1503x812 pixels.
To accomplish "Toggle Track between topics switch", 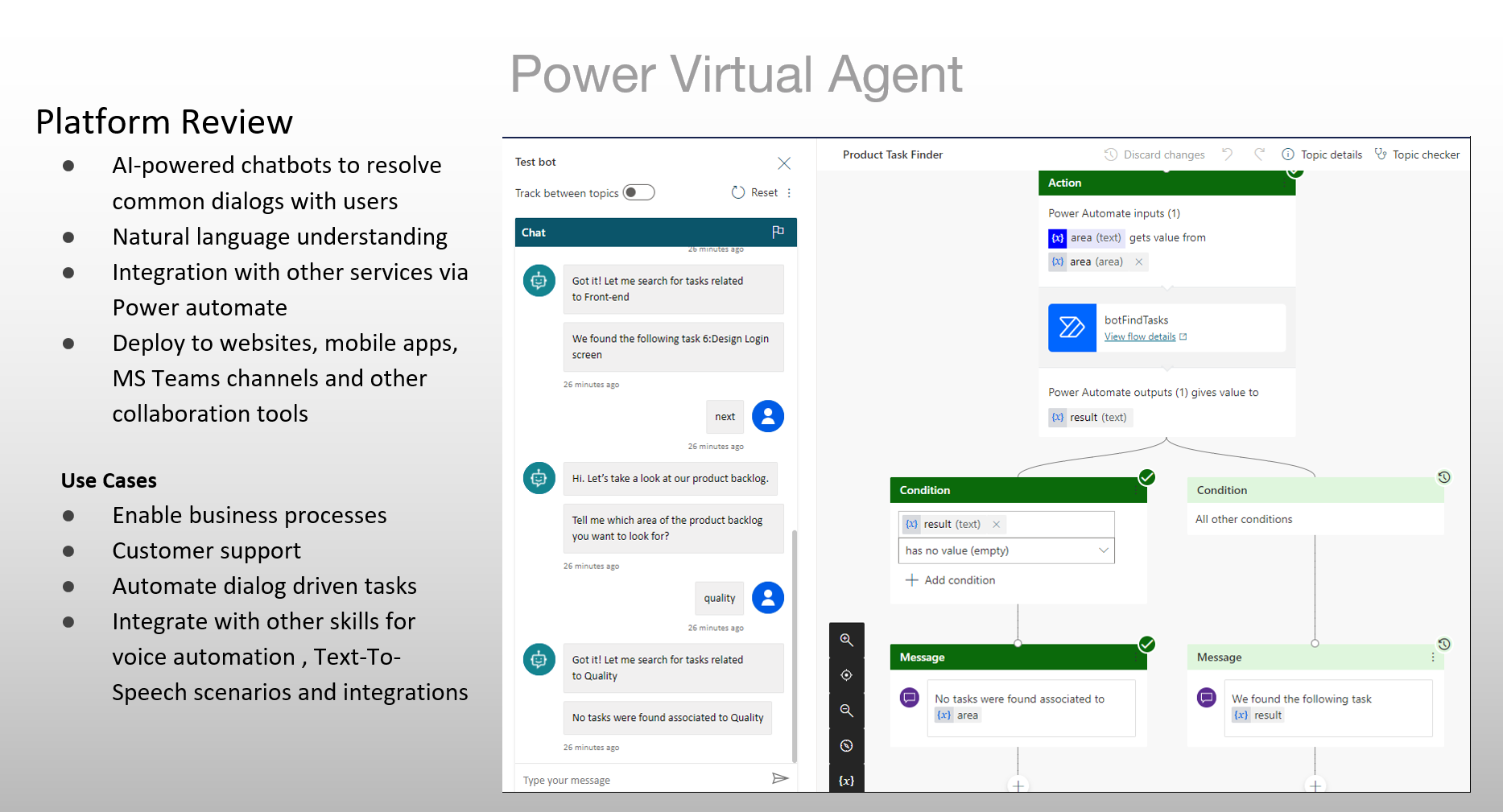I will (639, 192).
